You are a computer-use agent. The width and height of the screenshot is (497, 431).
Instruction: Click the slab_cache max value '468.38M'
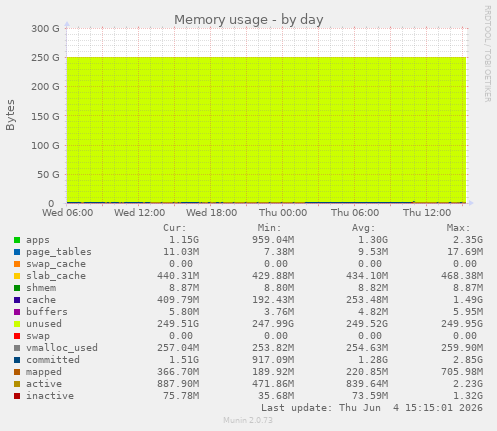coord(462,276)
